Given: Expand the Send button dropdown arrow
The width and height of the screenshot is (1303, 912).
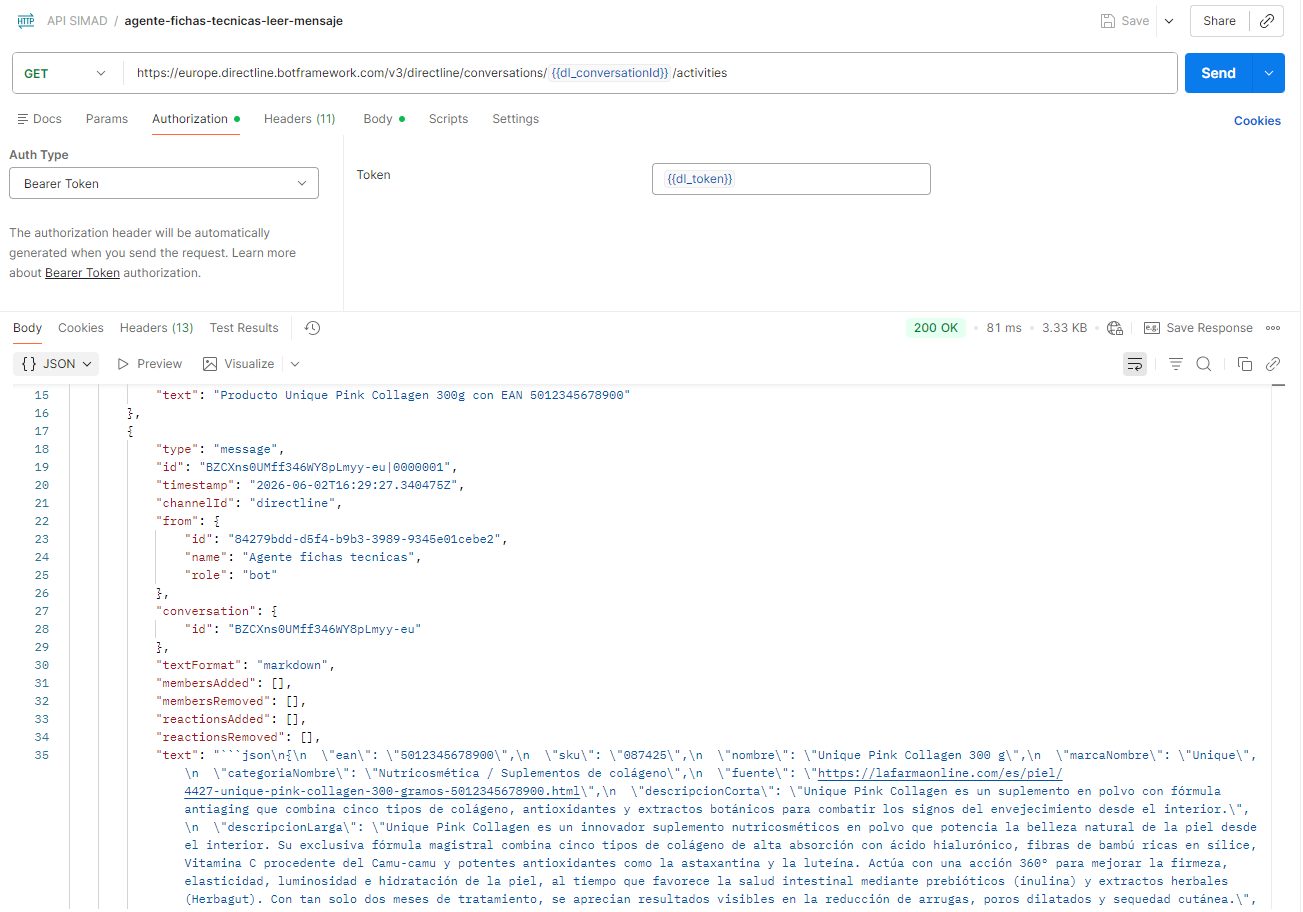Looking at the screenshot, I should 1269,73.
